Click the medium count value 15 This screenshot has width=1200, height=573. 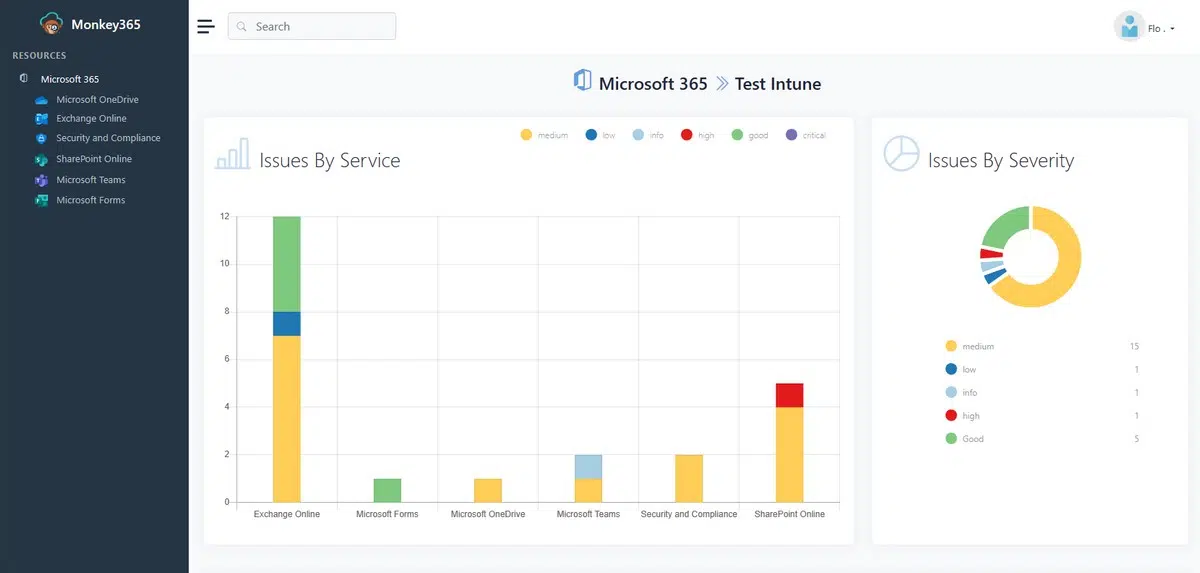[x=1134, y=346]
